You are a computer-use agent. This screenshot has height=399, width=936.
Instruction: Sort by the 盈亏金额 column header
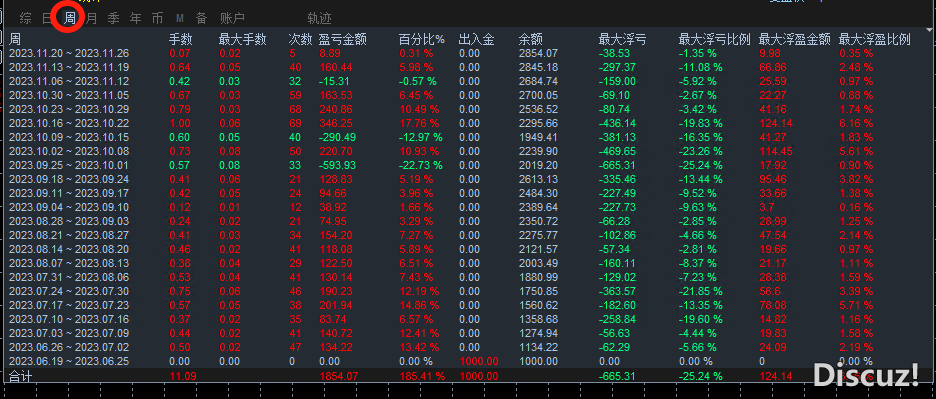coord(343,40)
